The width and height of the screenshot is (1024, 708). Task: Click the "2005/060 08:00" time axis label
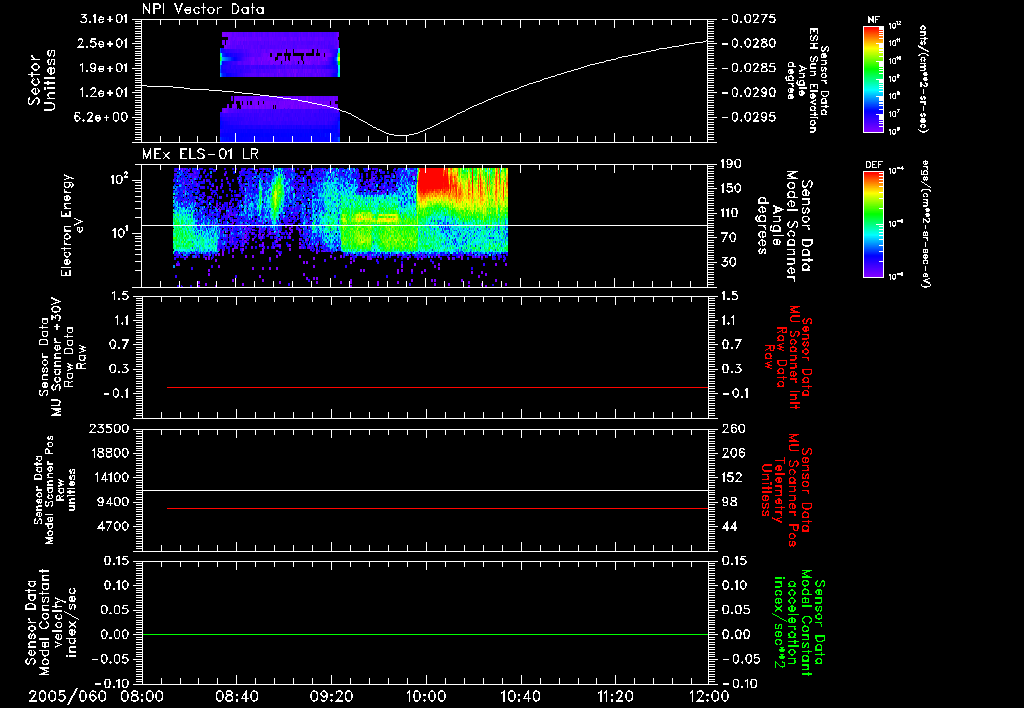(95, 696)
